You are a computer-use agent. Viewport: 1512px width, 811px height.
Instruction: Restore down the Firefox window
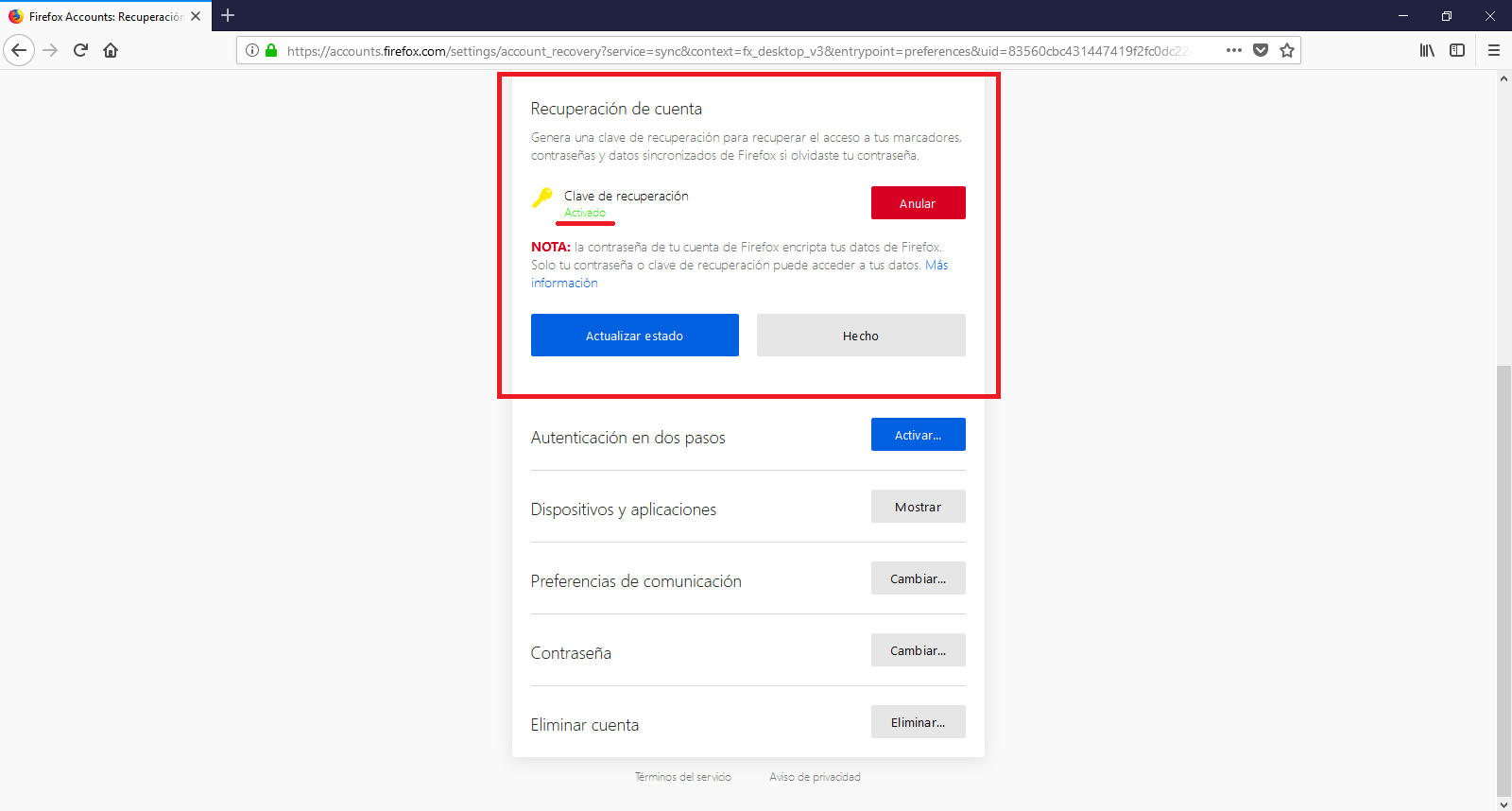click(x=1447, y=15)
